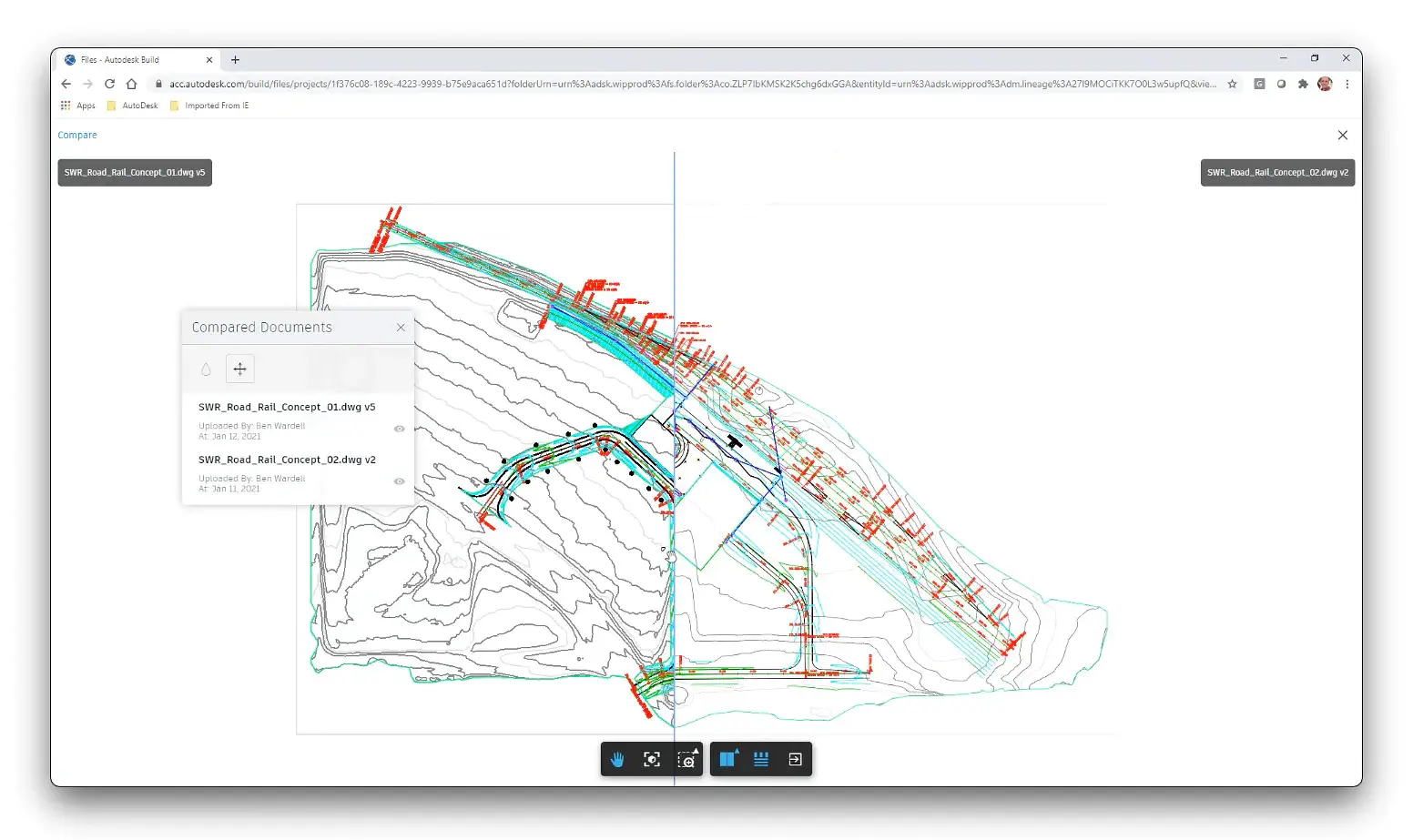Screen dimensions: 1413x840
Task: Click the exit compare arrow icon
Action: click(x=795, y=760)
